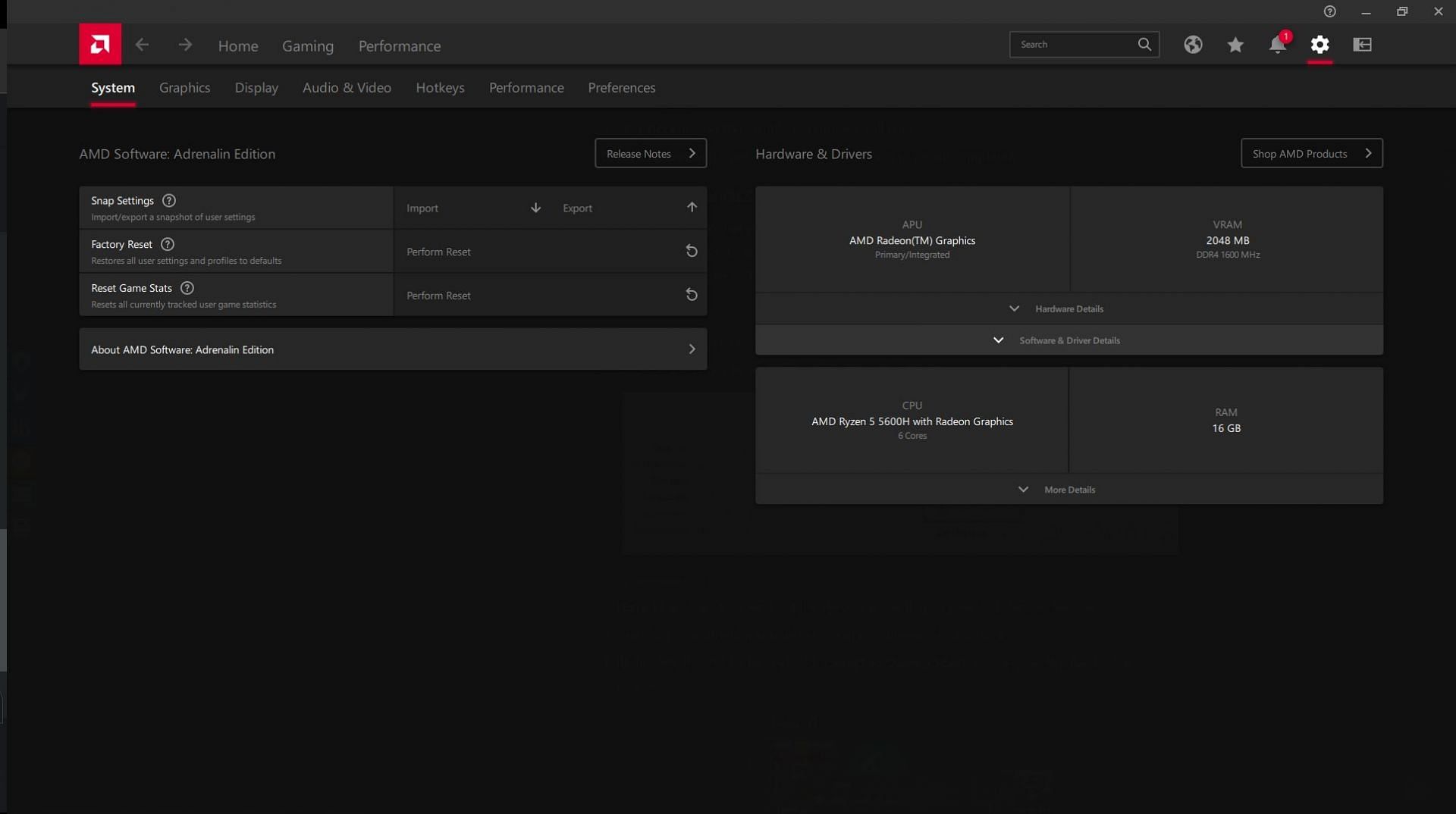Click Shop AMD Products button

point(1312,153)
